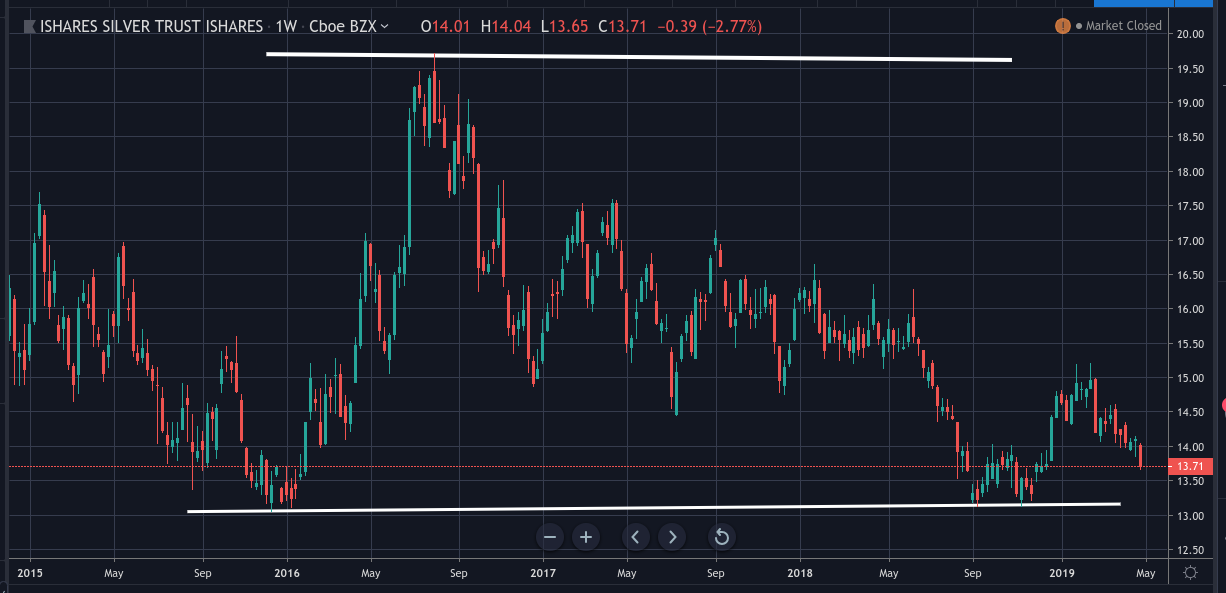The height and width of the screenshot is (593, 1226).
Task: Click the 18.50 price axis label
Action: pos(1190,137)
